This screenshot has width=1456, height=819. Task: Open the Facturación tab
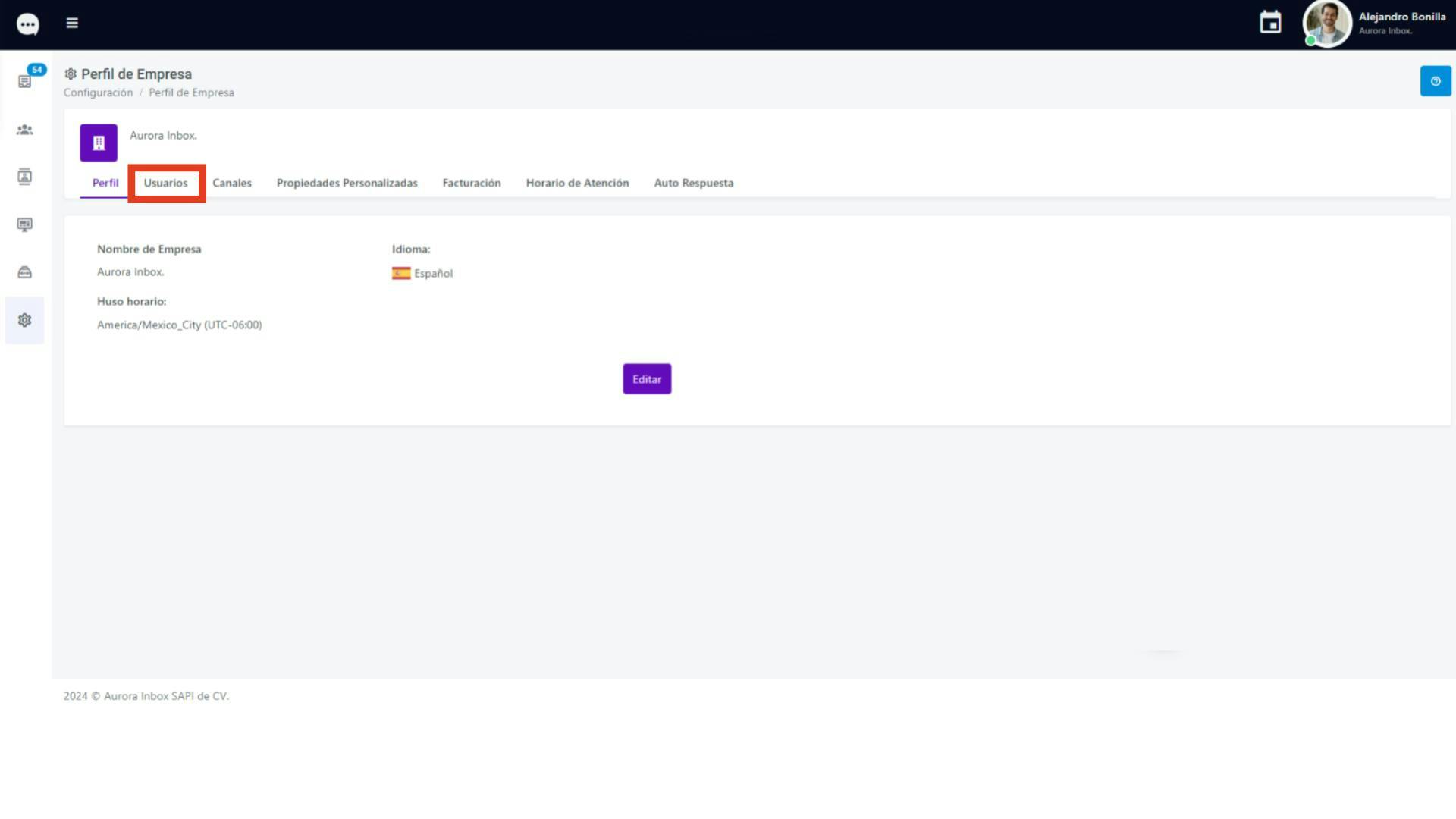[x=472, y=183]
